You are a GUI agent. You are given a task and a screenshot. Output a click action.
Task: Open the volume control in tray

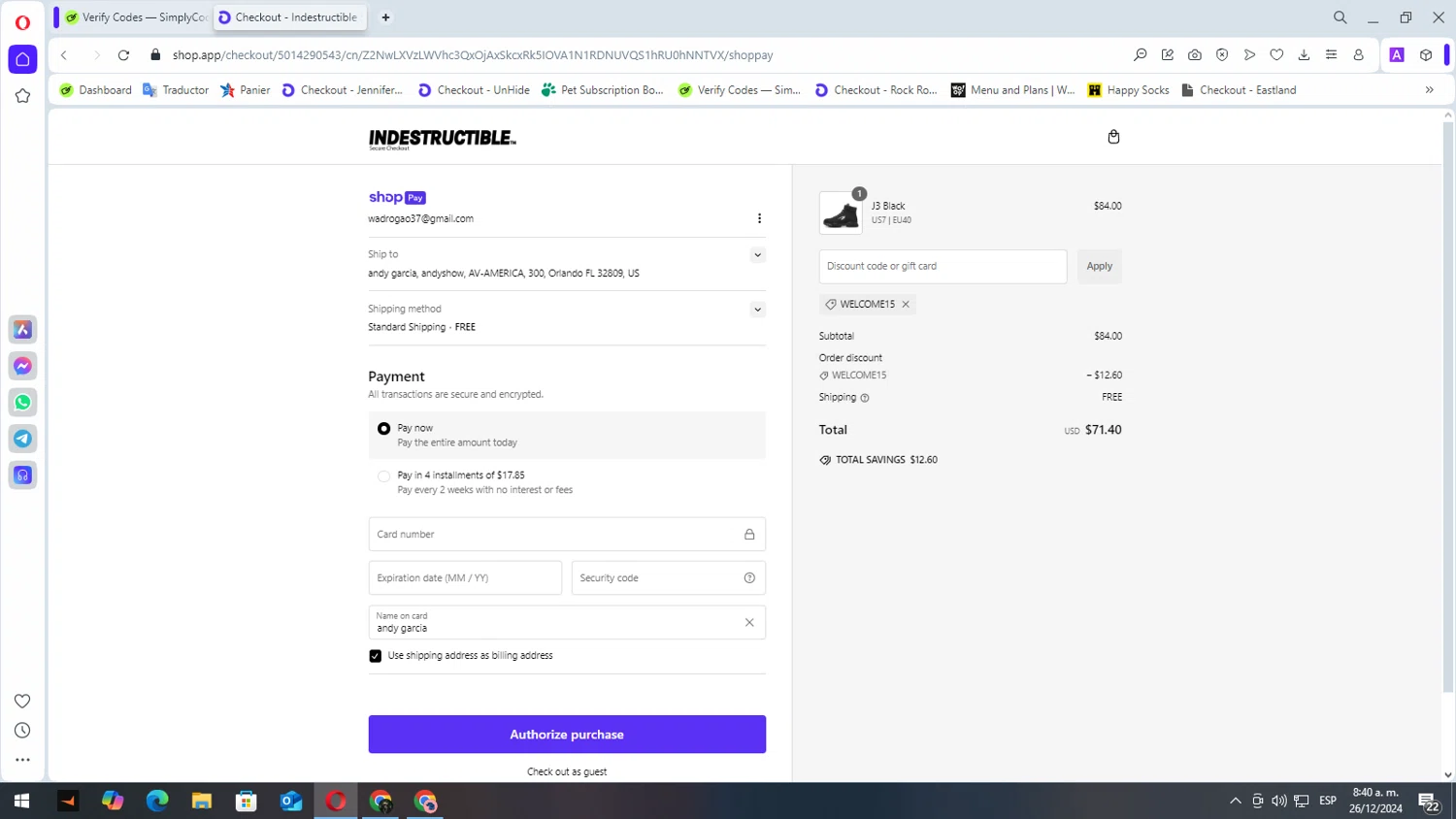point(1279,801)
